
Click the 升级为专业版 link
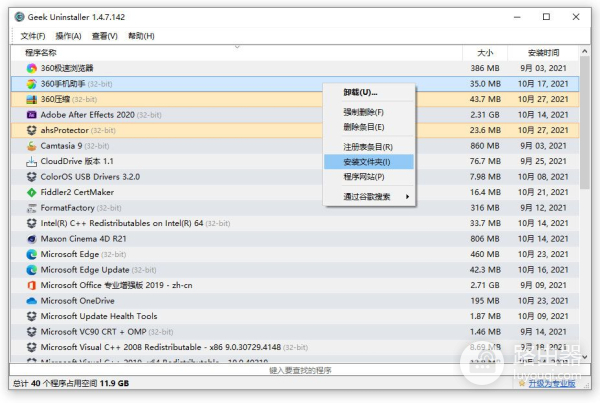(x=552, y=383)
